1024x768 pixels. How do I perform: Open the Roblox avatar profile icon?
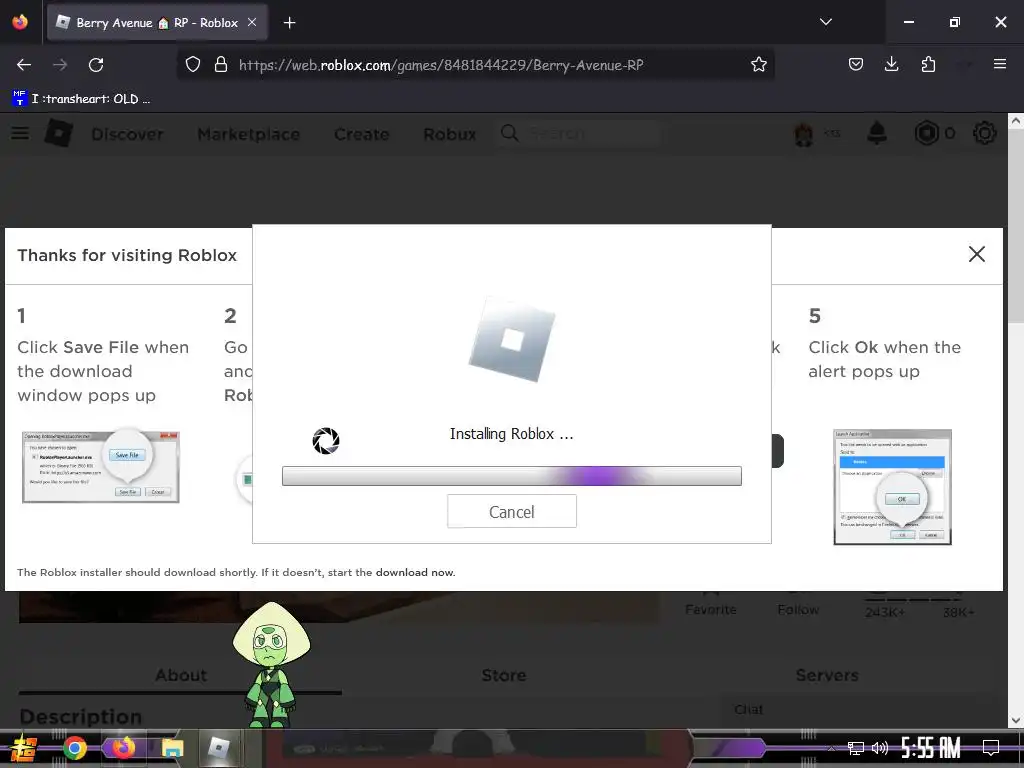tap(803, 134)
